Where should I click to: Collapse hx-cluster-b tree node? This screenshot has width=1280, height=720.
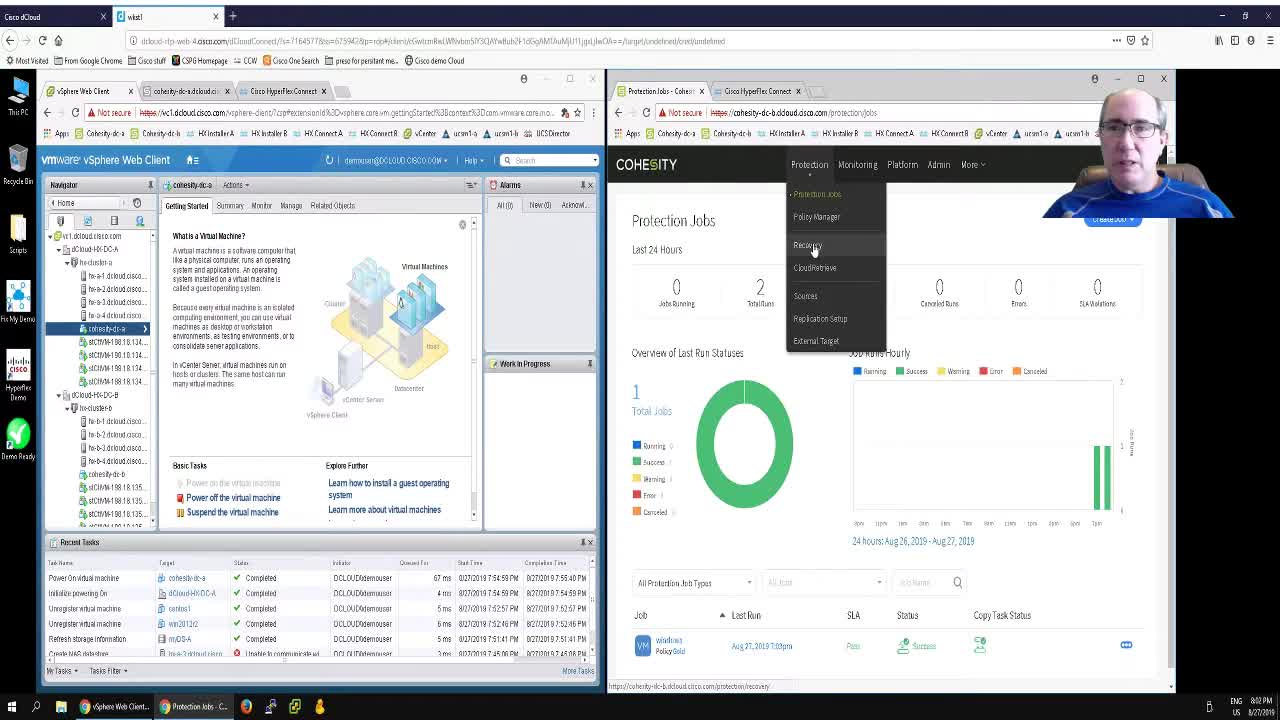67,409
